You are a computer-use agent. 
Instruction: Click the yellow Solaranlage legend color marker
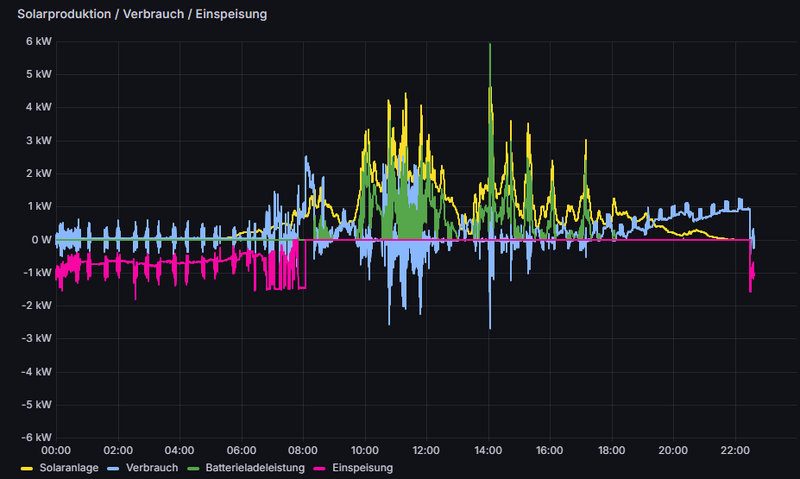pos(26,467)
